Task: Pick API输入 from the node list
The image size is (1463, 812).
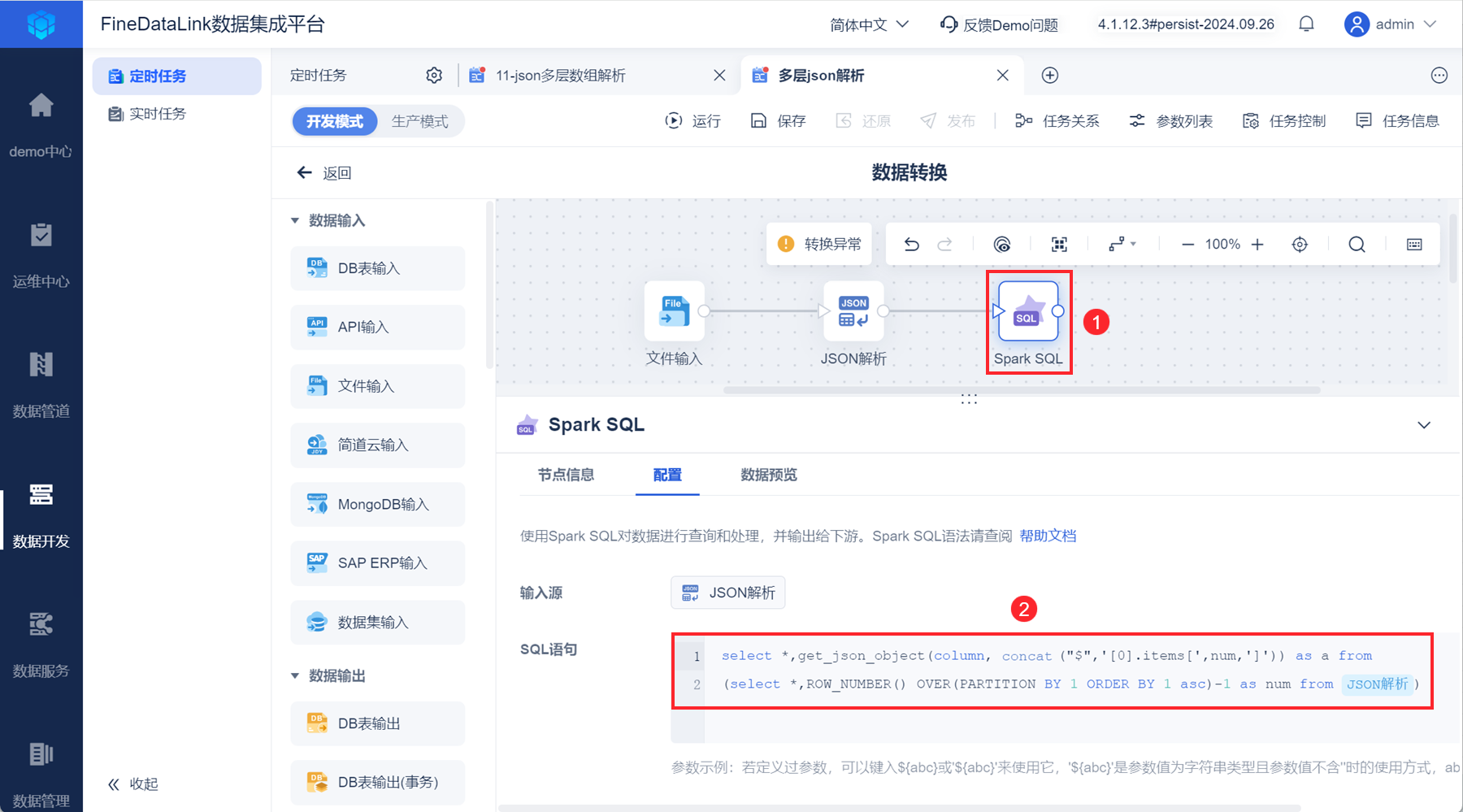Action: (378, 328)
